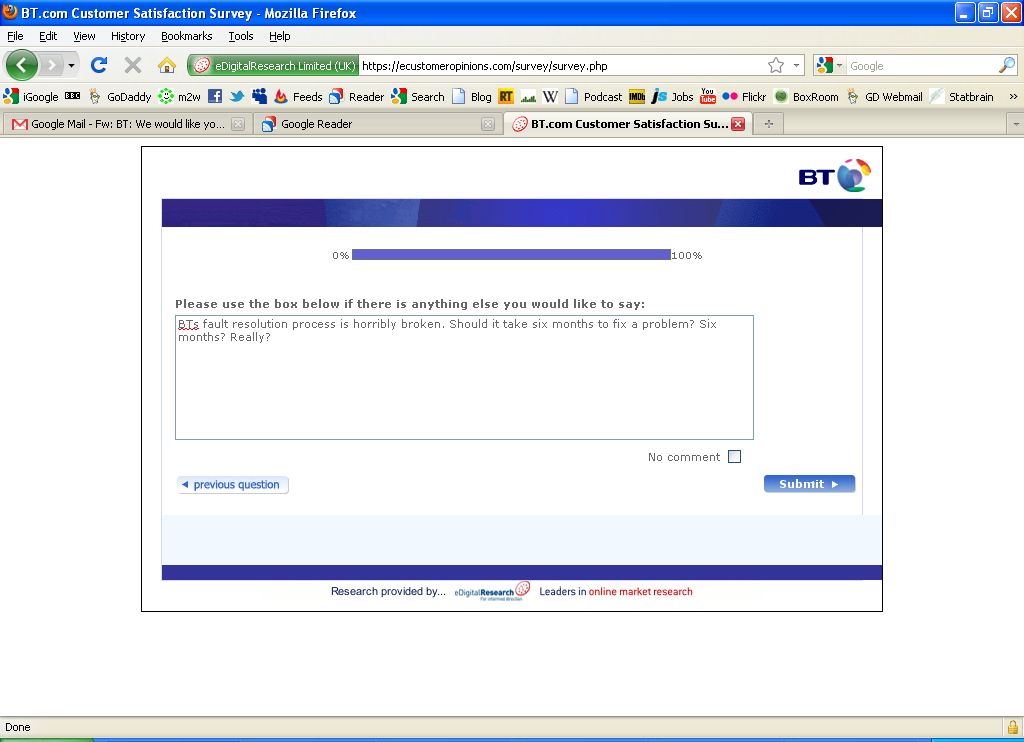Click the Stop loading X icon
The image size is (1024, 742).
click(132, 66)
